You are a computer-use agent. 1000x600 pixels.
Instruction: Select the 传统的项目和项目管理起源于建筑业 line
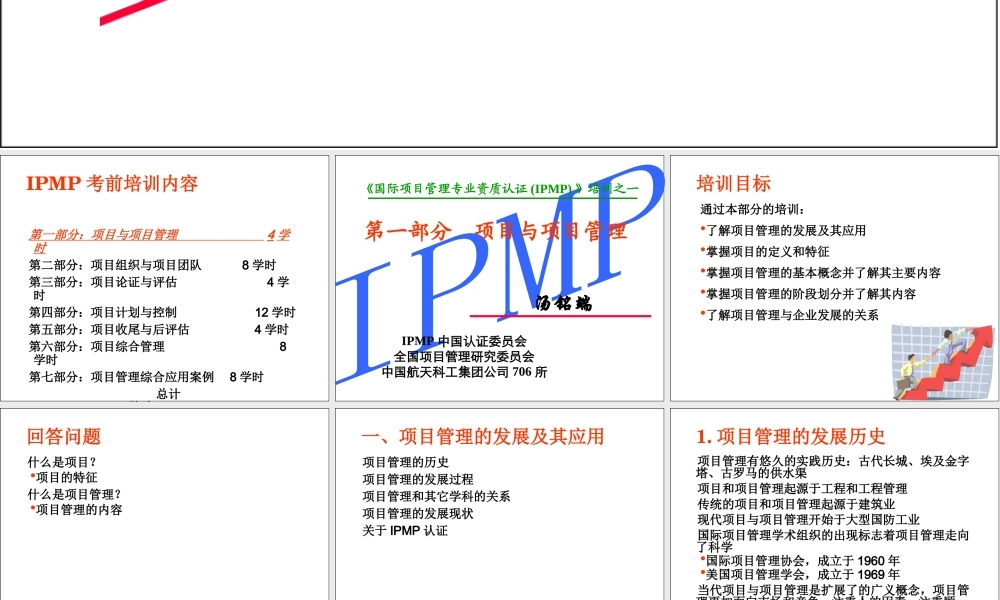coord(796,504)
